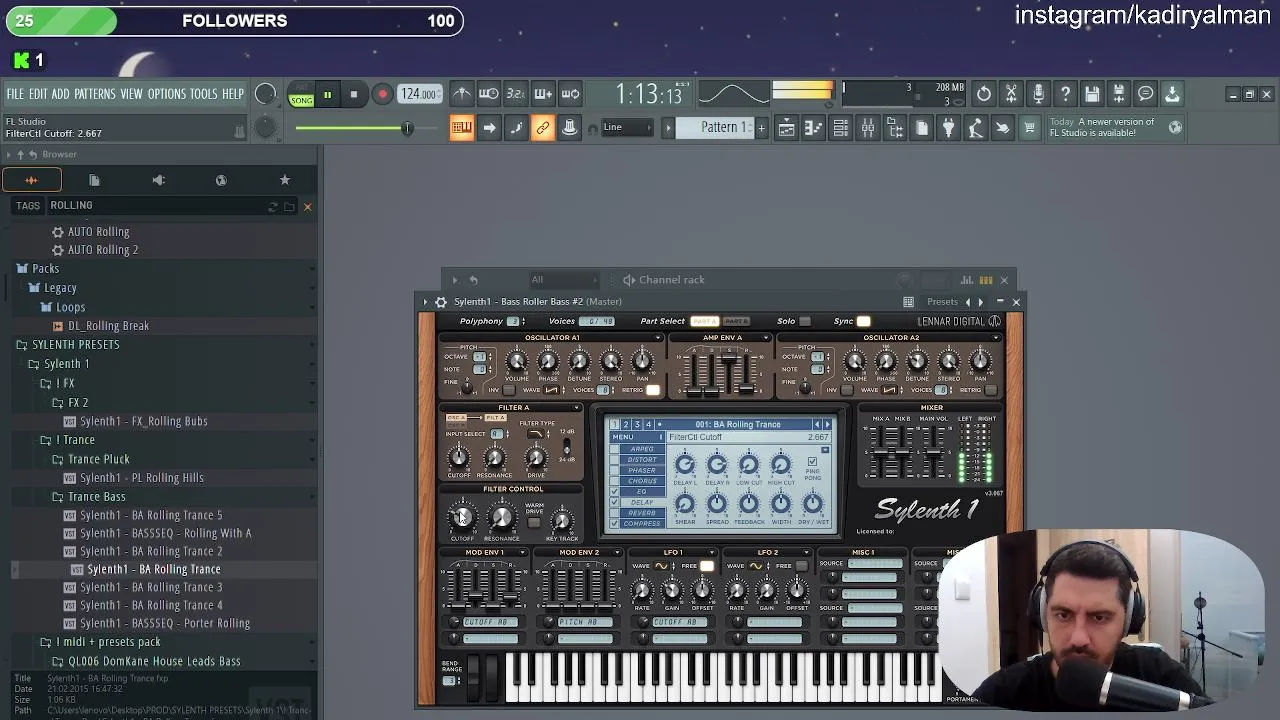Screen dimensions: 1280x720
Task: Toggle the CHORUS effect checkbox
Action: point(614,481)
